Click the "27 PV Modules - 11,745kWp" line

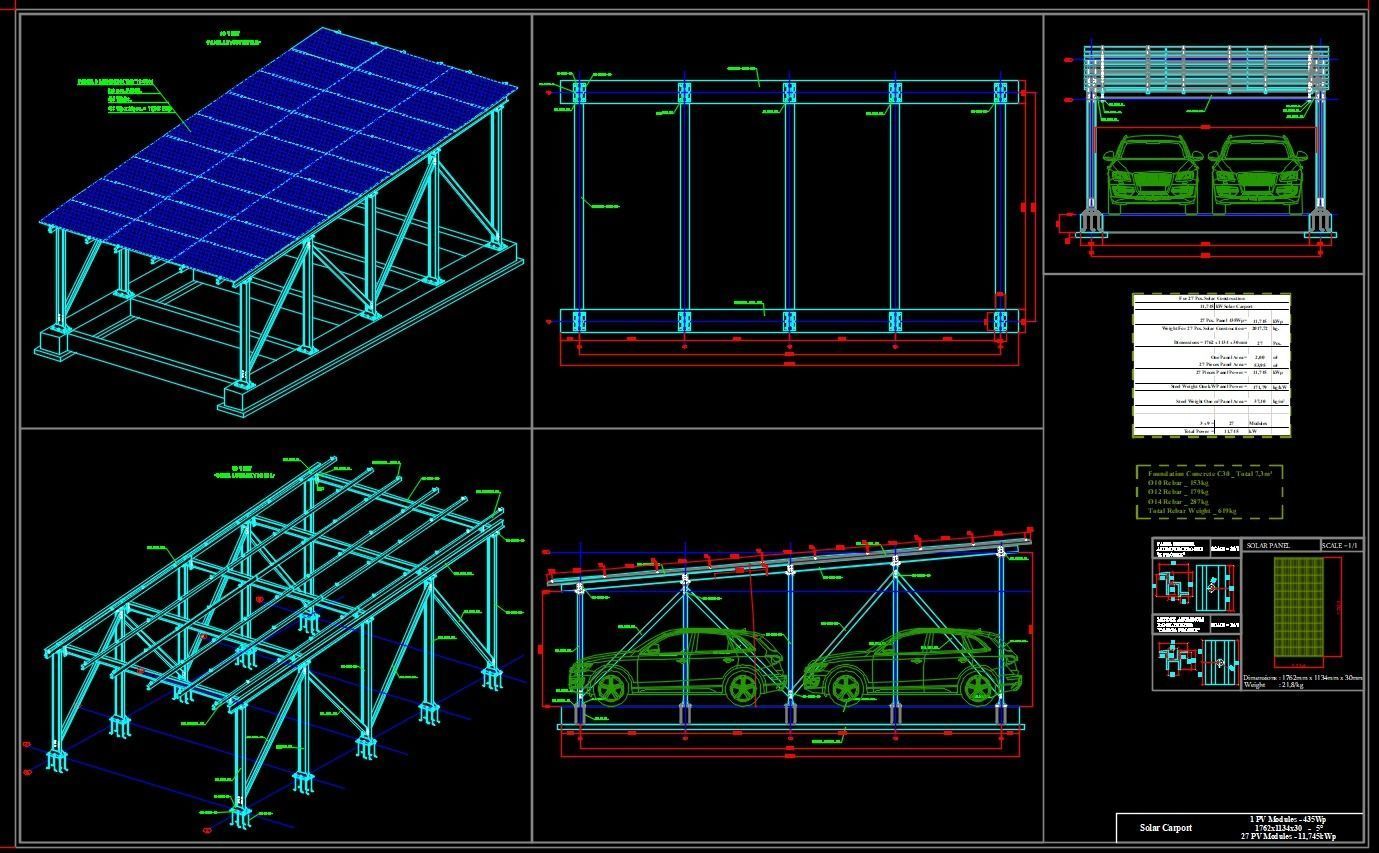click(1288, 836)
